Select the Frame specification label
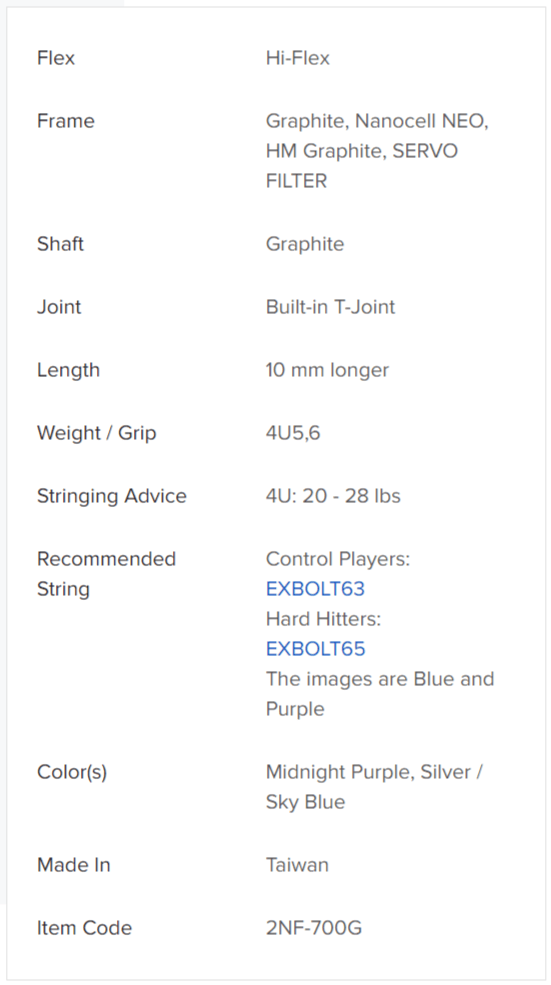This screenshot has width=551, height=985. click(x=65, y=121)
